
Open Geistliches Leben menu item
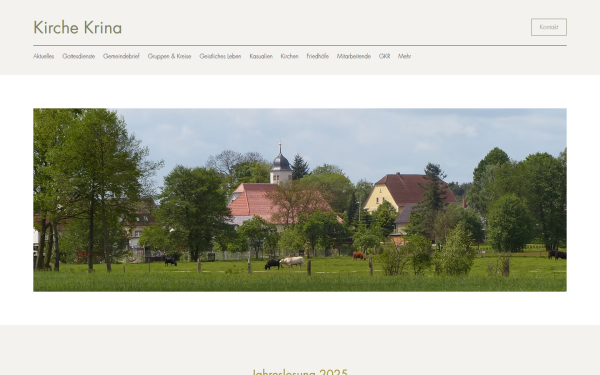coord(220,56)
